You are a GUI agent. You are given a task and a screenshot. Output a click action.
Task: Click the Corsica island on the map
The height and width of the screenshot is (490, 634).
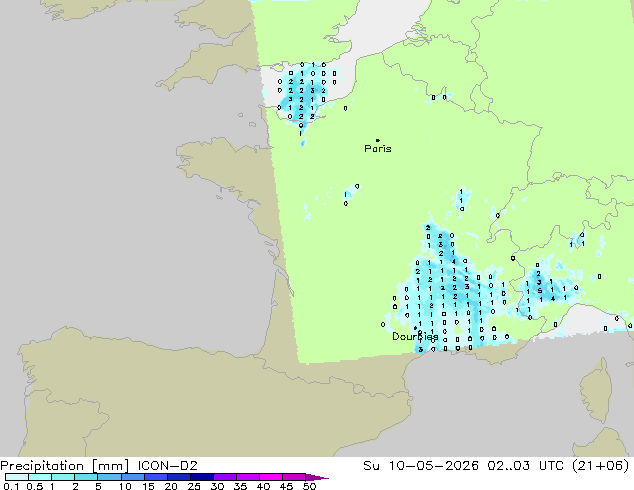tap(597, 389)
